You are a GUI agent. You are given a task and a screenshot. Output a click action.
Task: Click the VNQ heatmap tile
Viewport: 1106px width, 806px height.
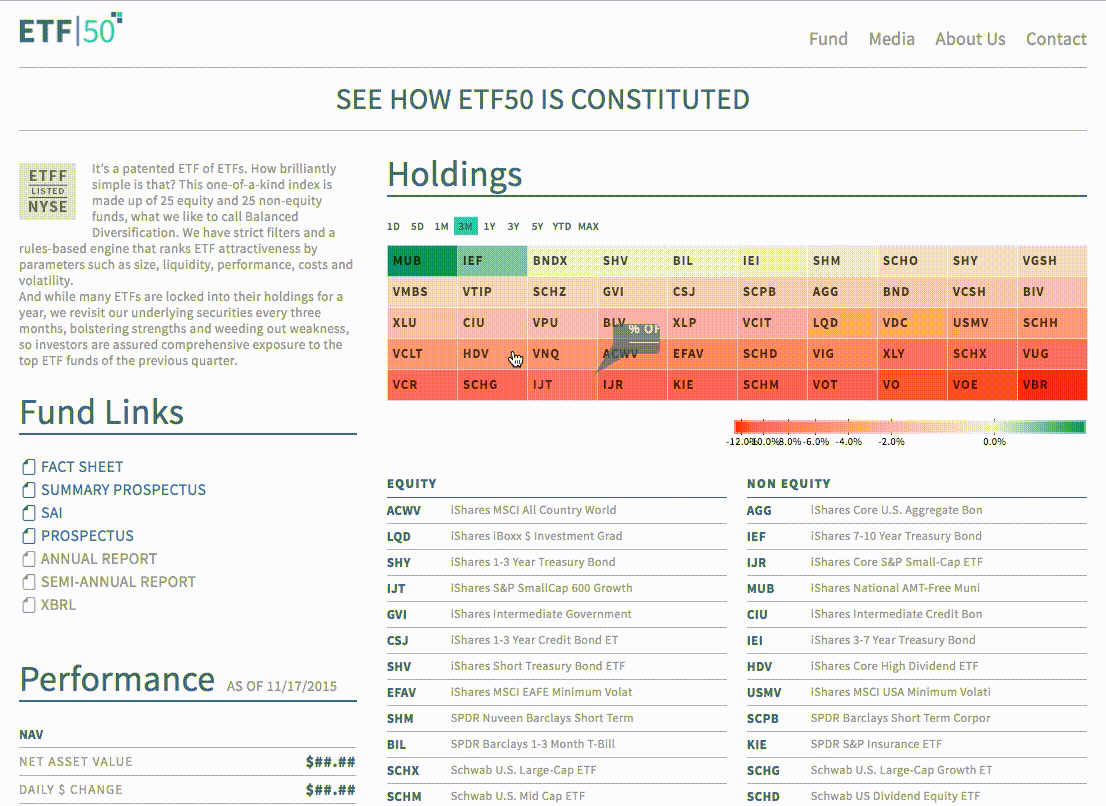(562, 354)
